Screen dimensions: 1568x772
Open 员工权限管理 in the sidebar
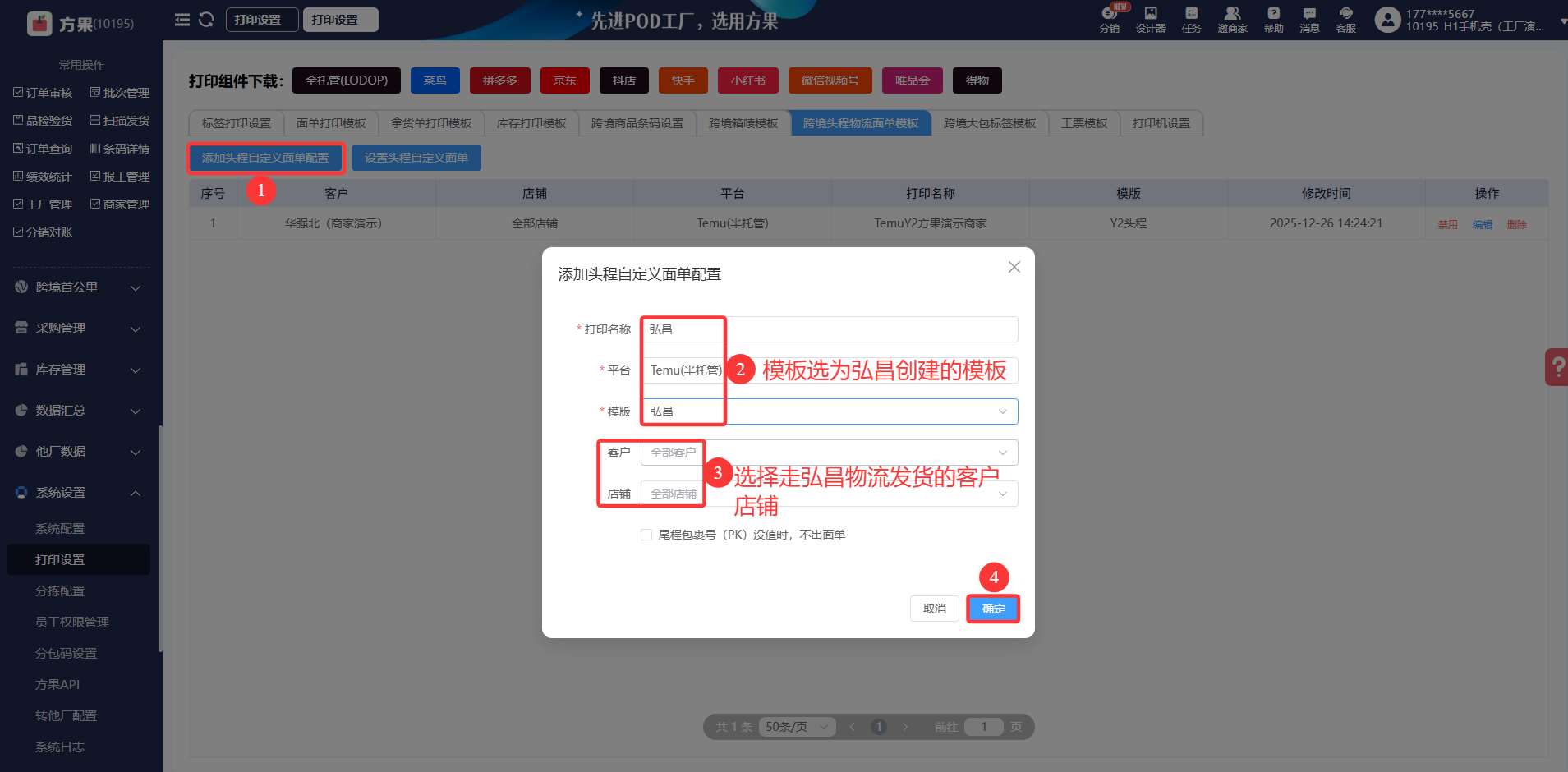coord(72,623)
